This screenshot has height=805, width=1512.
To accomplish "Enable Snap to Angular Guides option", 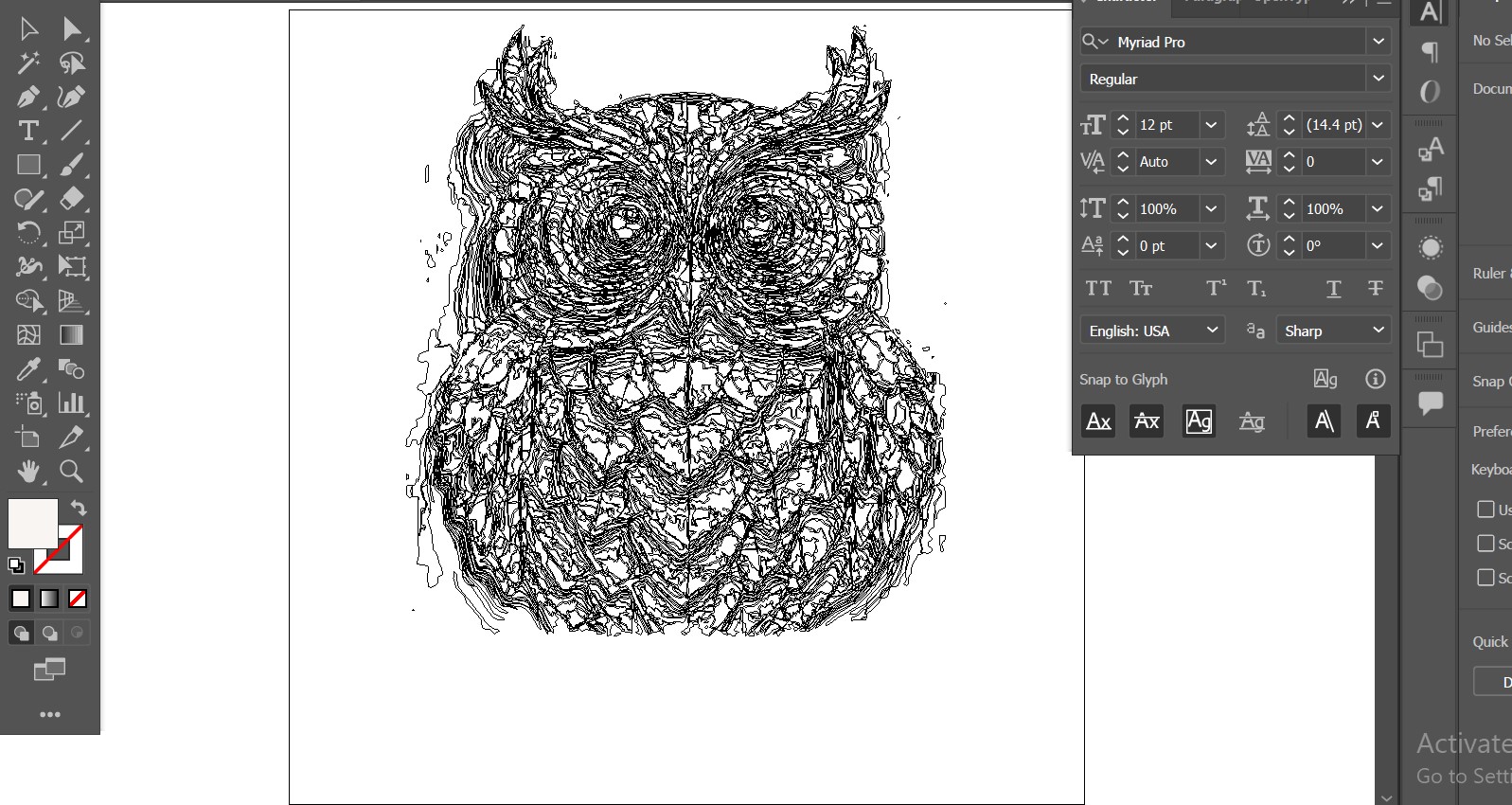I will point(1324,421).
